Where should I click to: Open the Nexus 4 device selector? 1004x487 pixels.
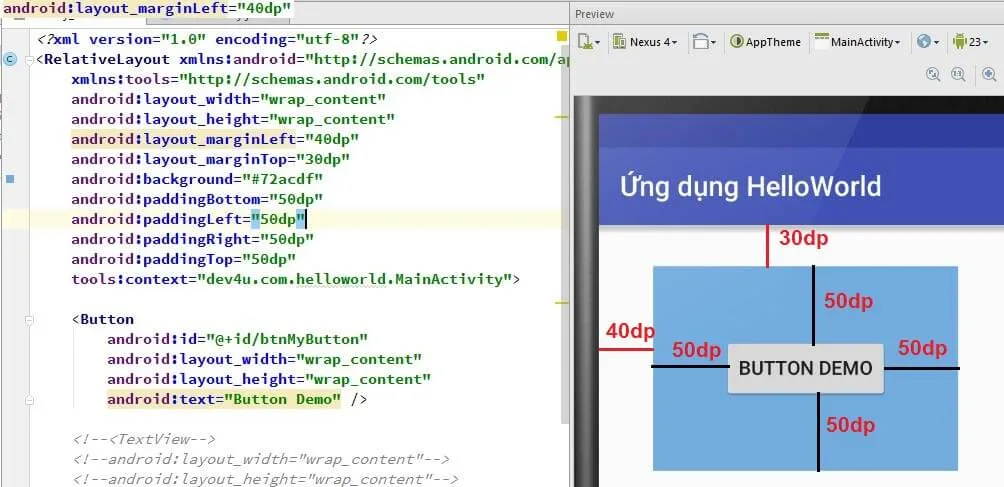[644, 42]
